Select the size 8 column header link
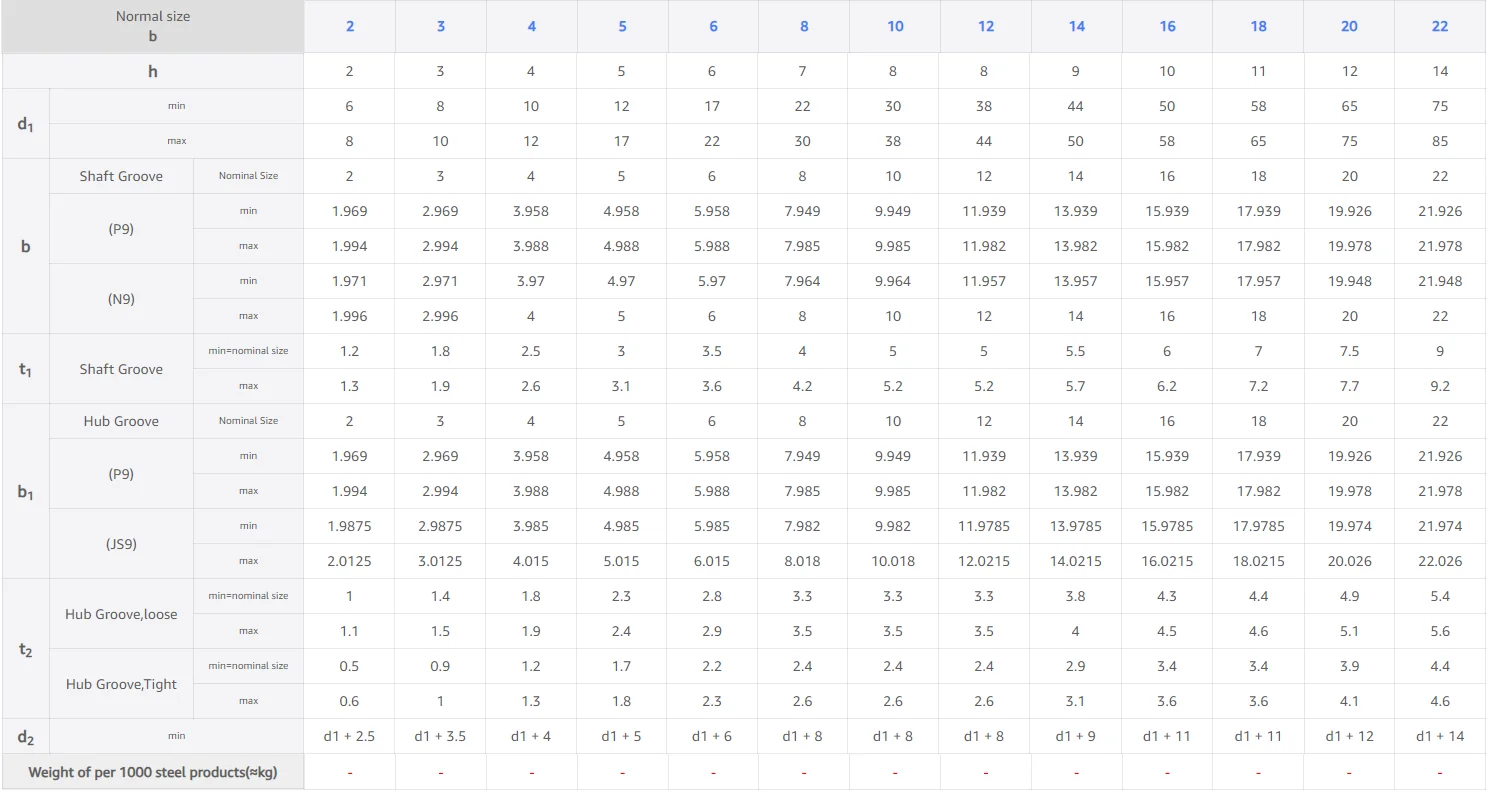This screenshot has width=1492, height=792. point(804,26)
